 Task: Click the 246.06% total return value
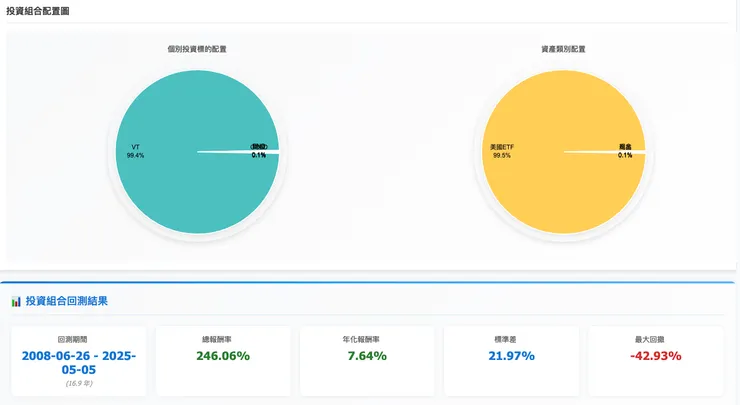pyautogui.click(x=223, y=356)
